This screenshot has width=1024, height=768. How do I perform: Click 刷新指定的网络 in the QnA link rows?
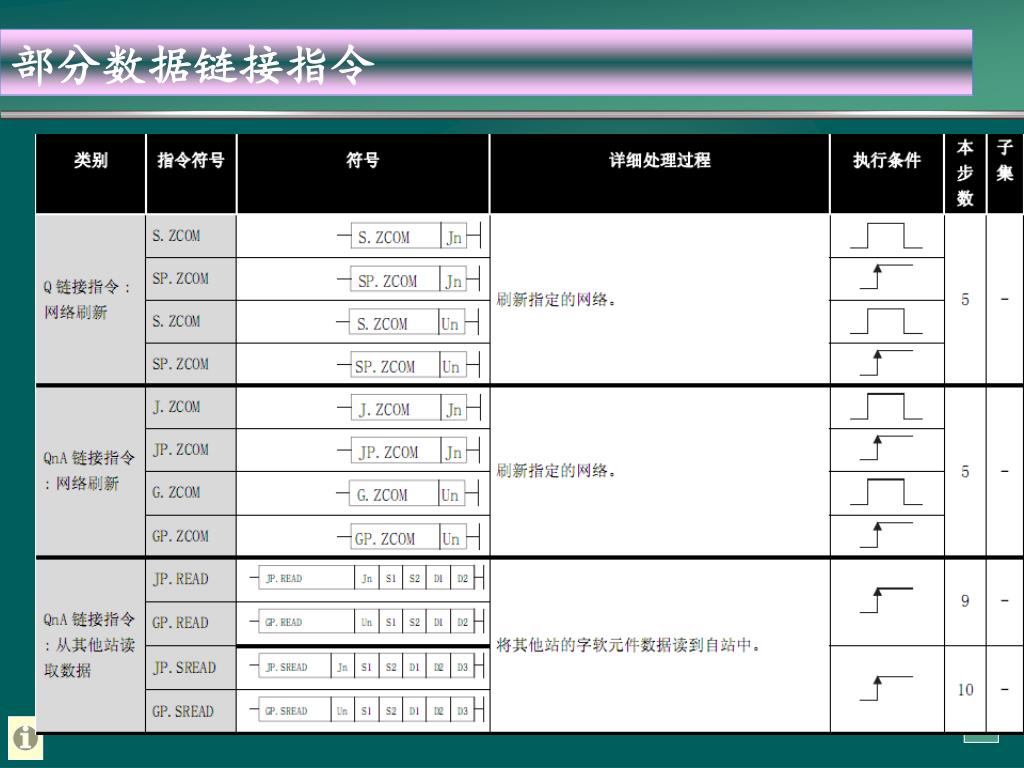[556, 470]
